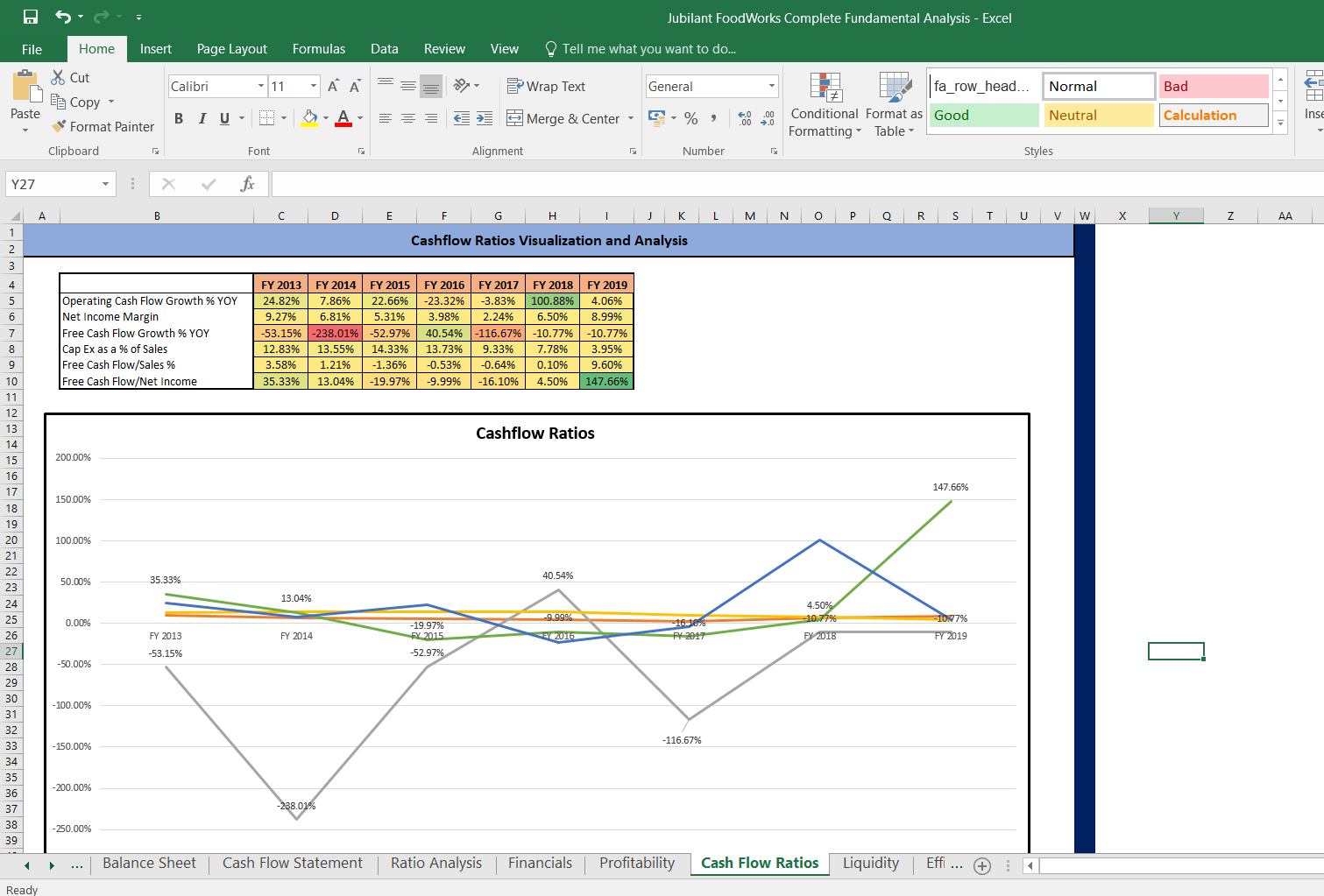Screen dimensions: 1324x896
Task: Select column Y header
Action: pos(1176,215)
